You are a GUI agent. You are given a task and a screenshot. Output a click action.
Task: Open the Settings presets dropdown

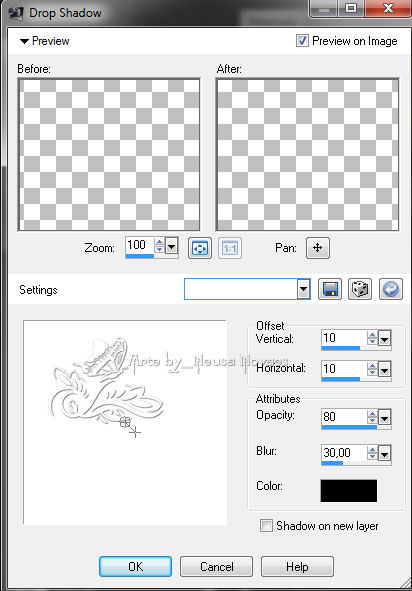point(303,289)
